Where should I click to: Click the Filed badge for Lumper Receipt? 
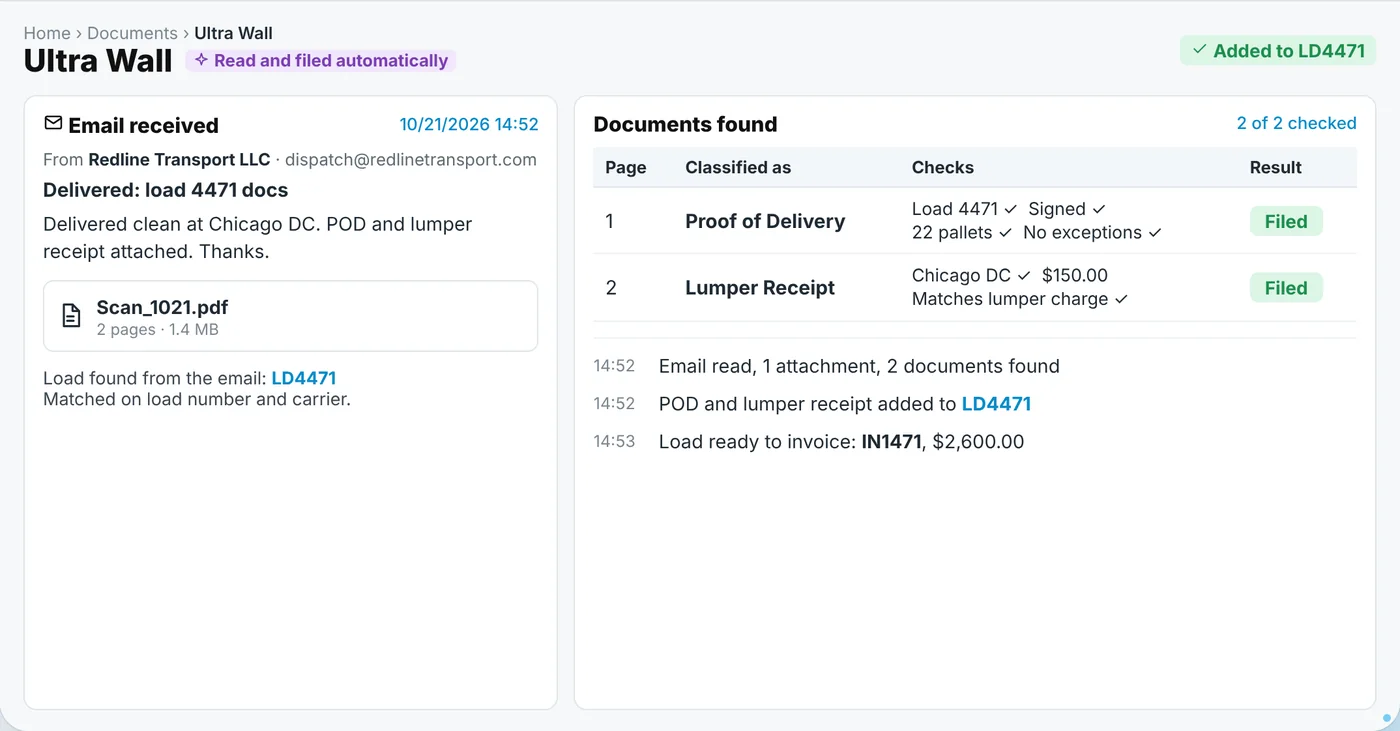coord(1286,288)
